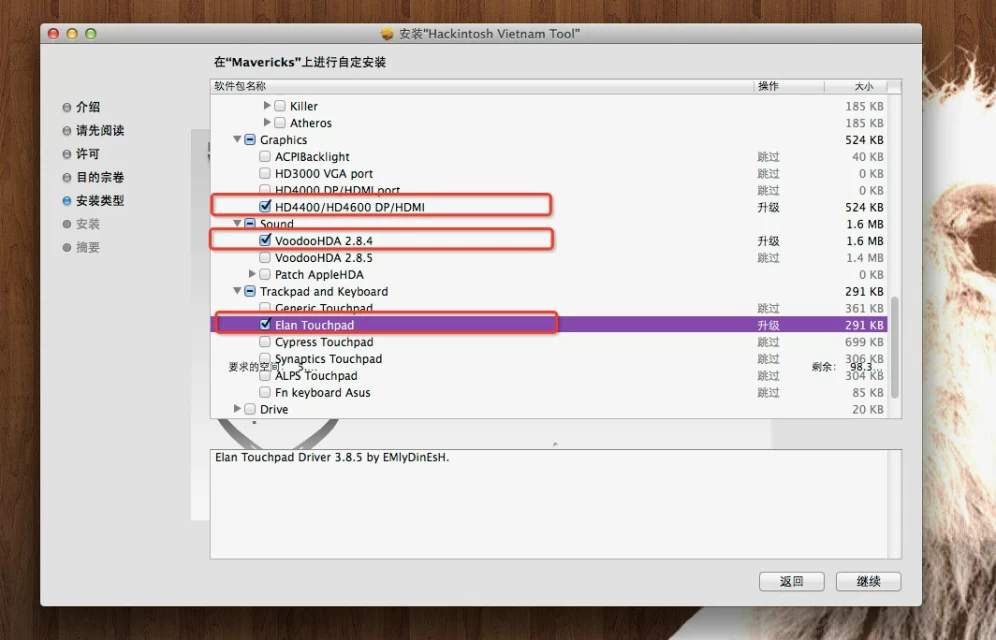996x640 pixels.
Task: Expand the Patch AppleHDA item
Action: click(252, 274)
